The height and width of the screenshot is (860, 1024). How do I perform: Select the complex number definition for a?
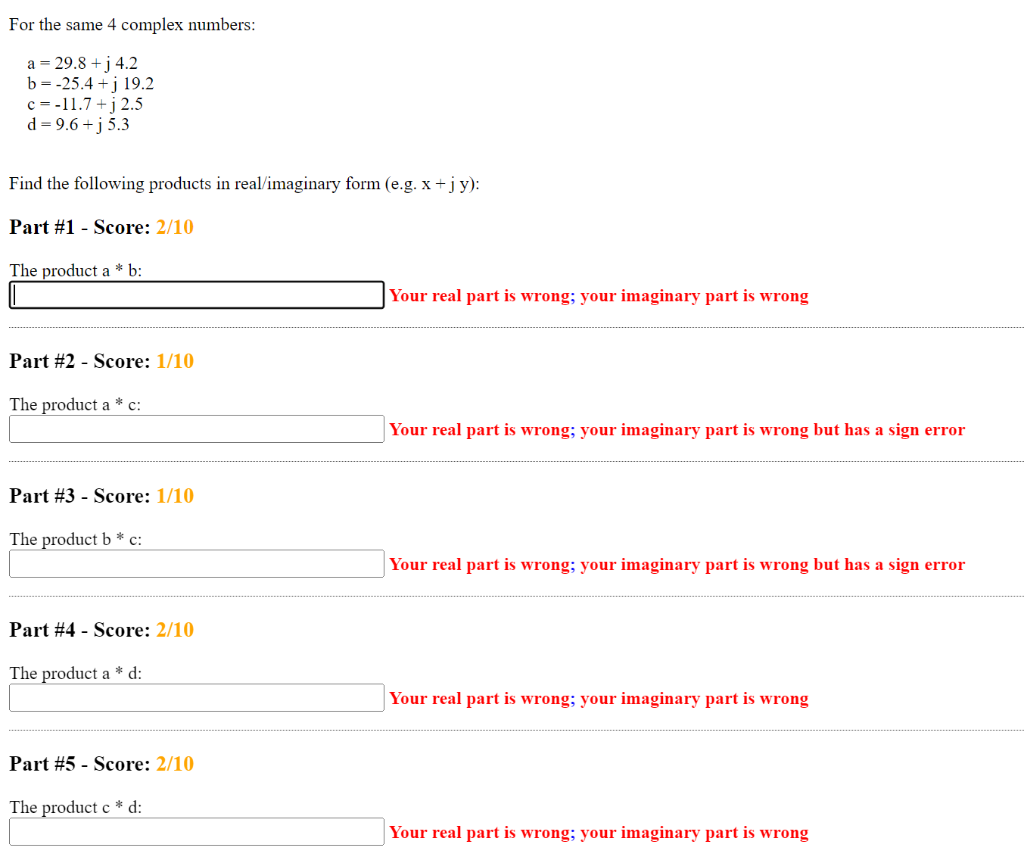(x=82, y=62)
